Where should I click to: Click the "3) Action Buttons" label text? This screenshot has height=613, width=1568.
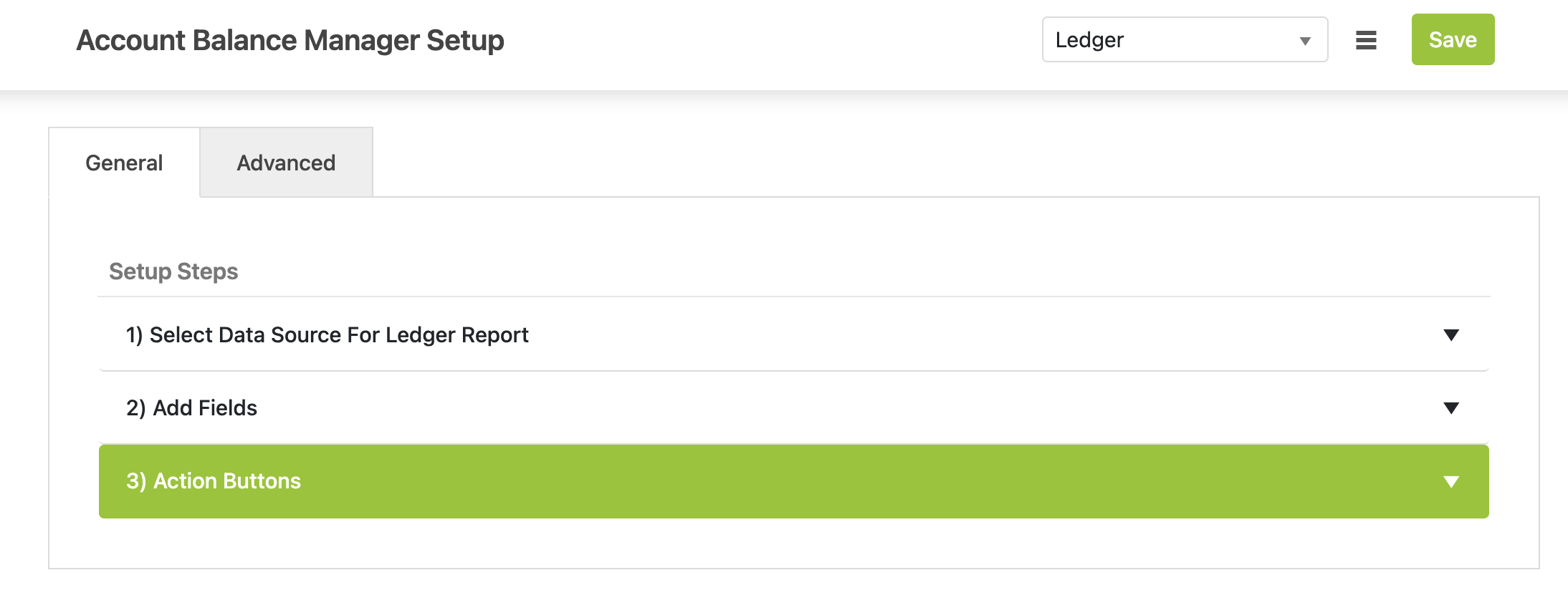click(x=214, y=481)
